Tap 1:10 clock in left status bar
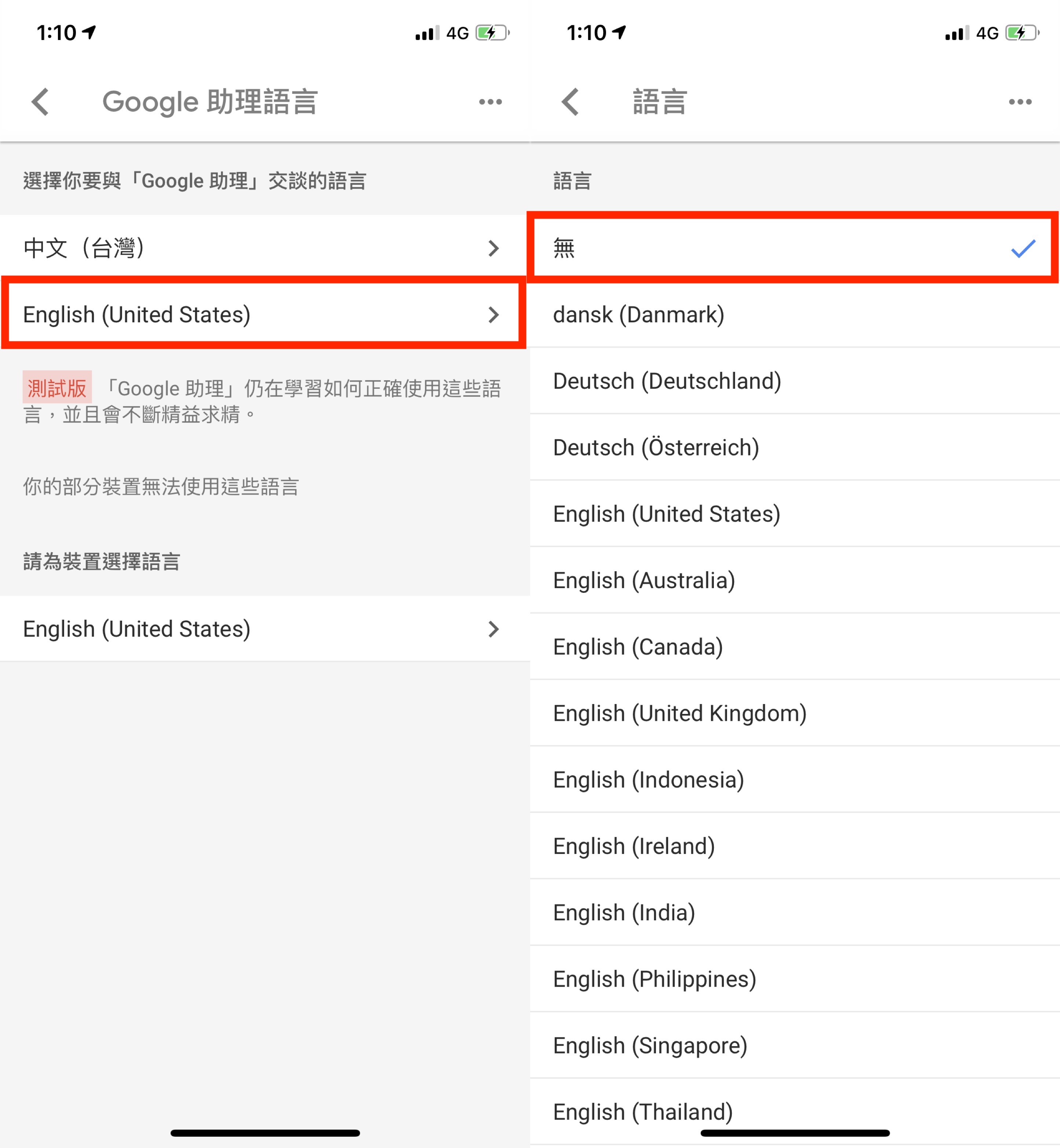 56,33
